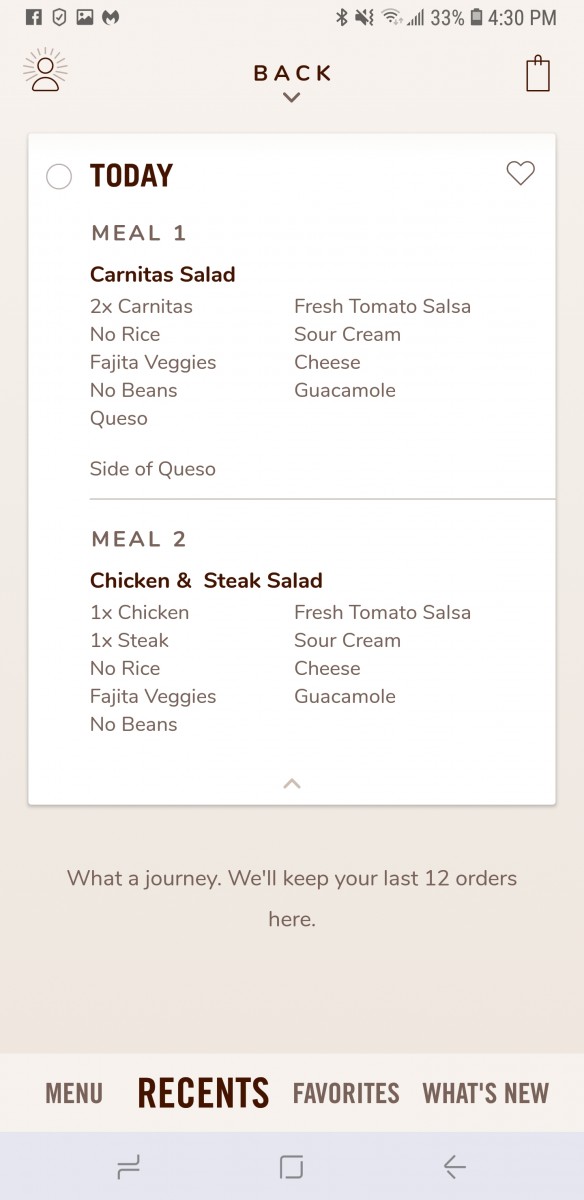This screenshot has height=1200, width=584.
Task: Tap the Side of Queso item
Action: 153,469
